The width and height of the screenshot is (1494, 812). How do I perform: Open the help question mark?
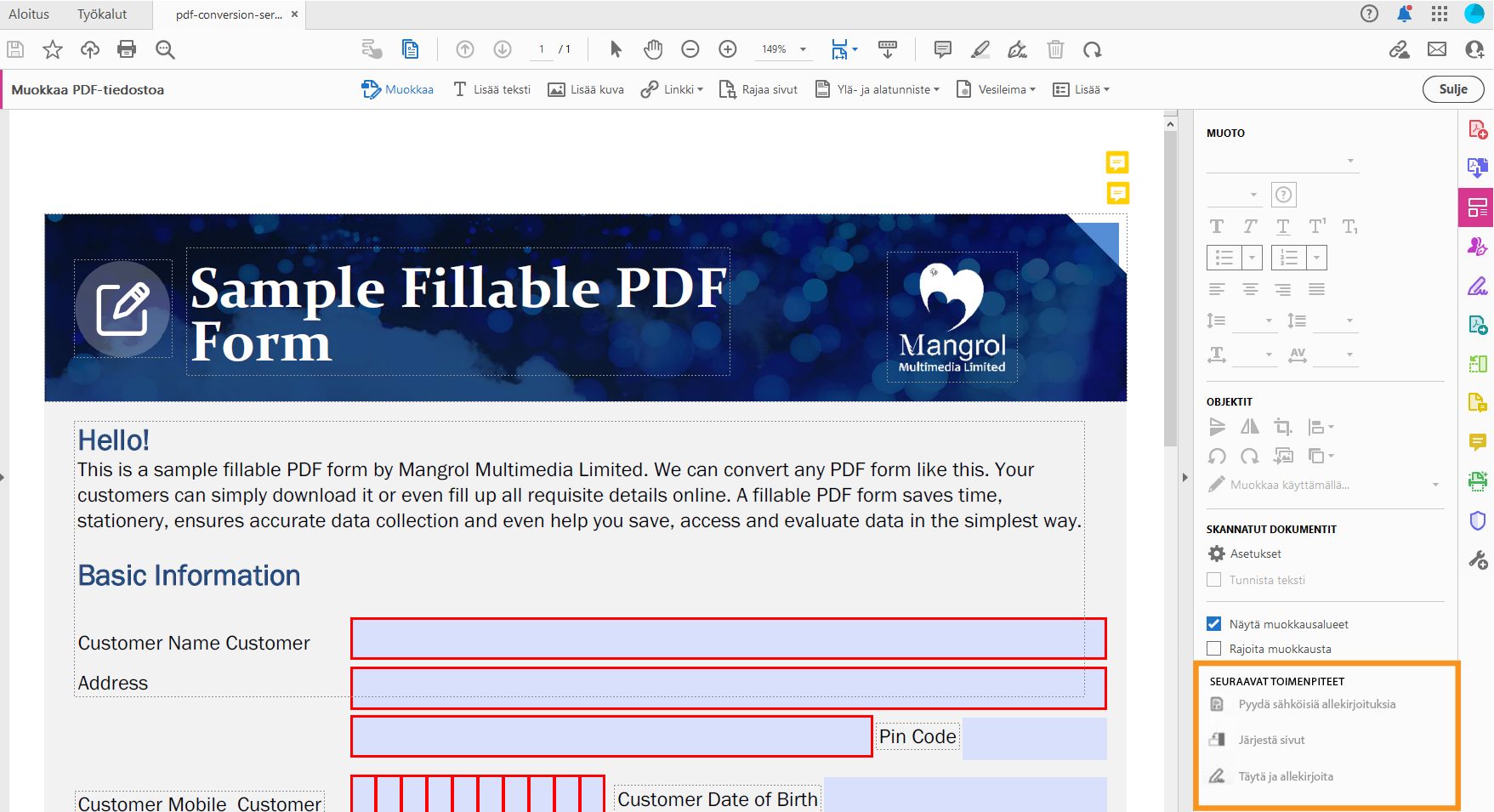click(x=1369, y=14)
